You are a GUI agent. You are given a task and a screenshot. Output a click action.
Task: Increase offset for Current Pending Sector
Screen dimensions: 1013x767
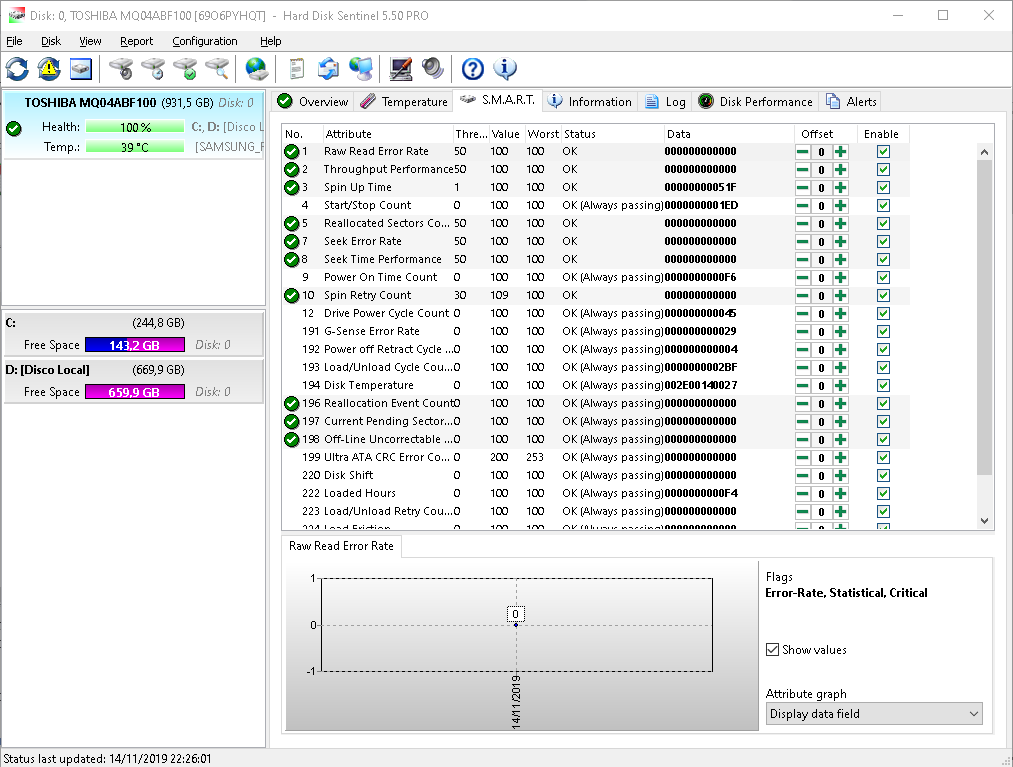[840, 422]
